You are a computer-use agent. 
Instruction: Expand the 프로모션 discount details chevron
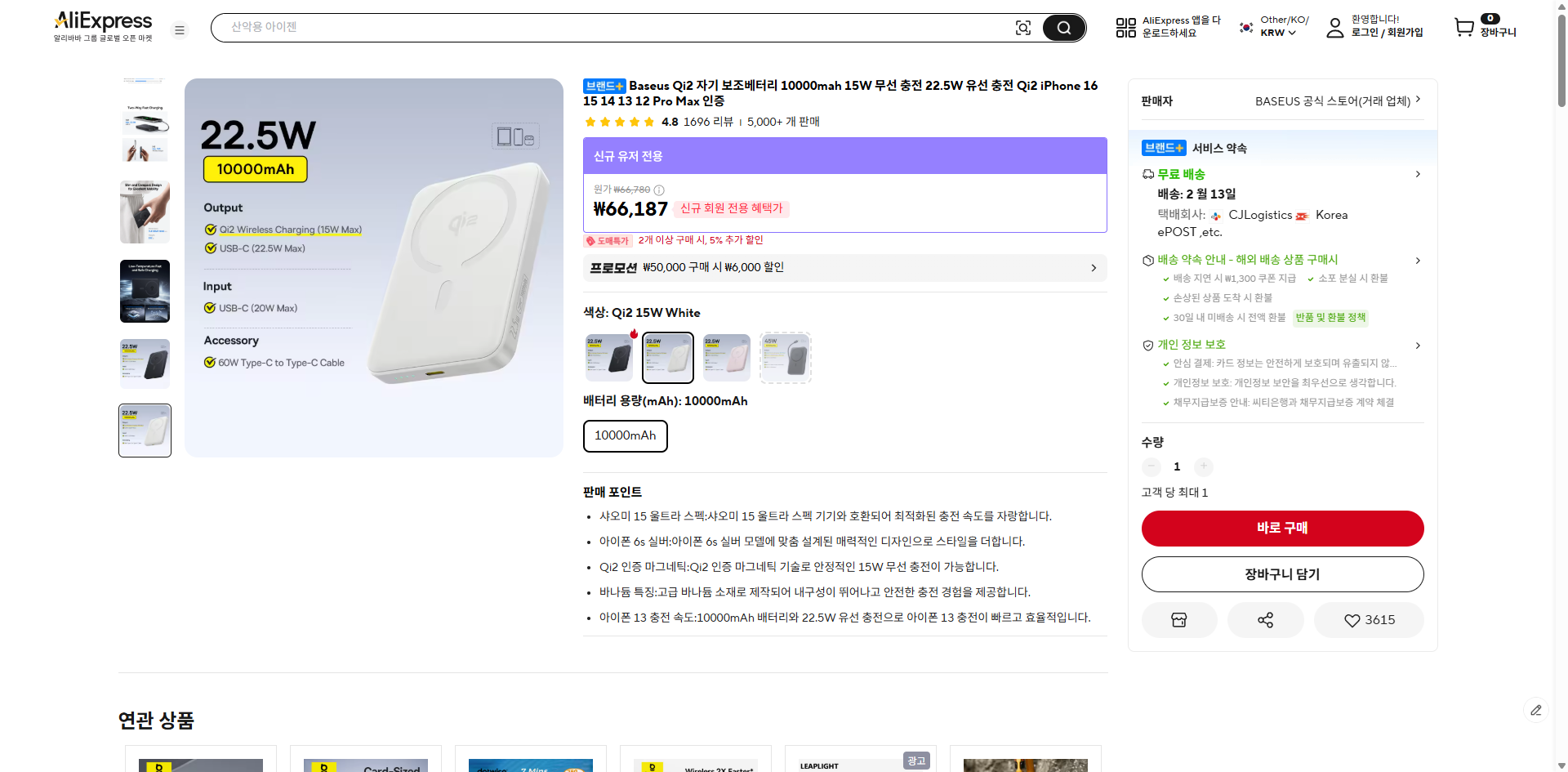pos(1093,267)
